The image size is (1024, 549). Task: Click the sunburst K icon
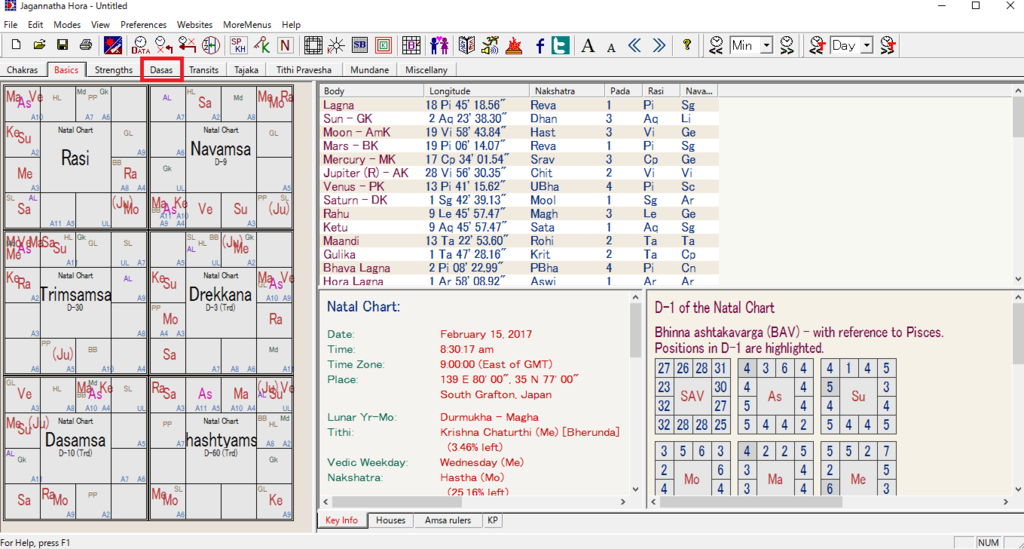tap(336, 45)
